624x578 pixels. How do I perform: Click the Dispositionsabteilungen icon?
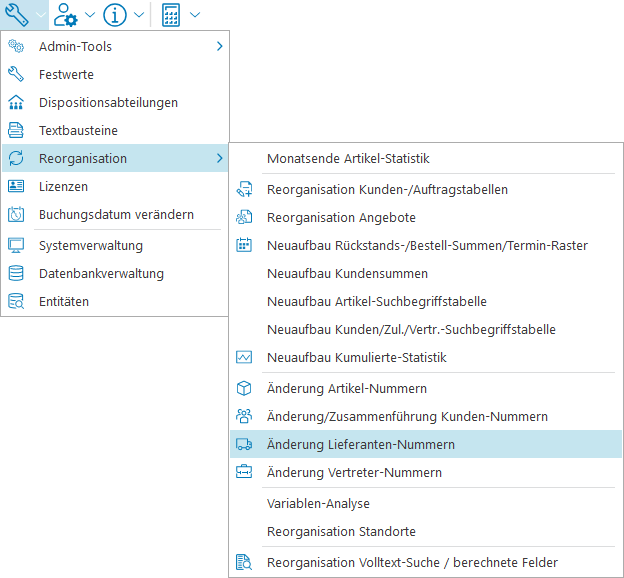(16, 102)
